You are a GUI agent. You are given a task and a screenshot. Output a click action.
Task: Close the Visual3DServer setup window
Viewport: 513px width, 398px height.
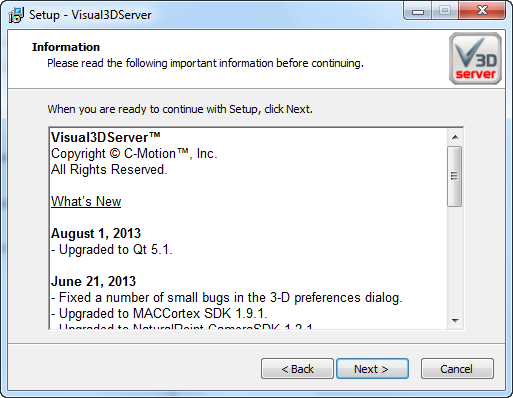pyautogui.click(x=482, y=11)
